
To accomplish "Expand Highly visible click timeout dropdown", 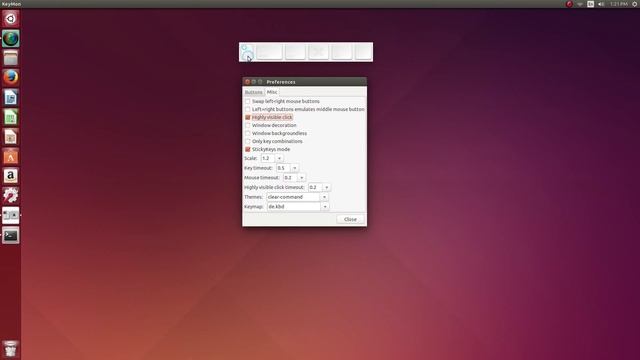I will (327, 187).
